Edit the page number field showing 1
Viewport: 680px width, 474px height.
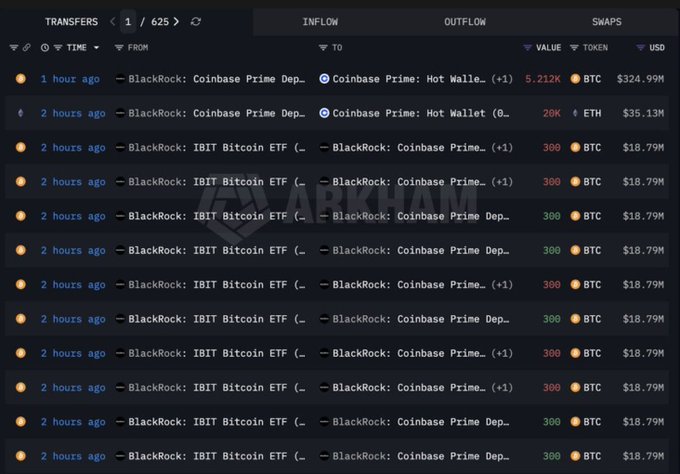click(x=128, y=22)
